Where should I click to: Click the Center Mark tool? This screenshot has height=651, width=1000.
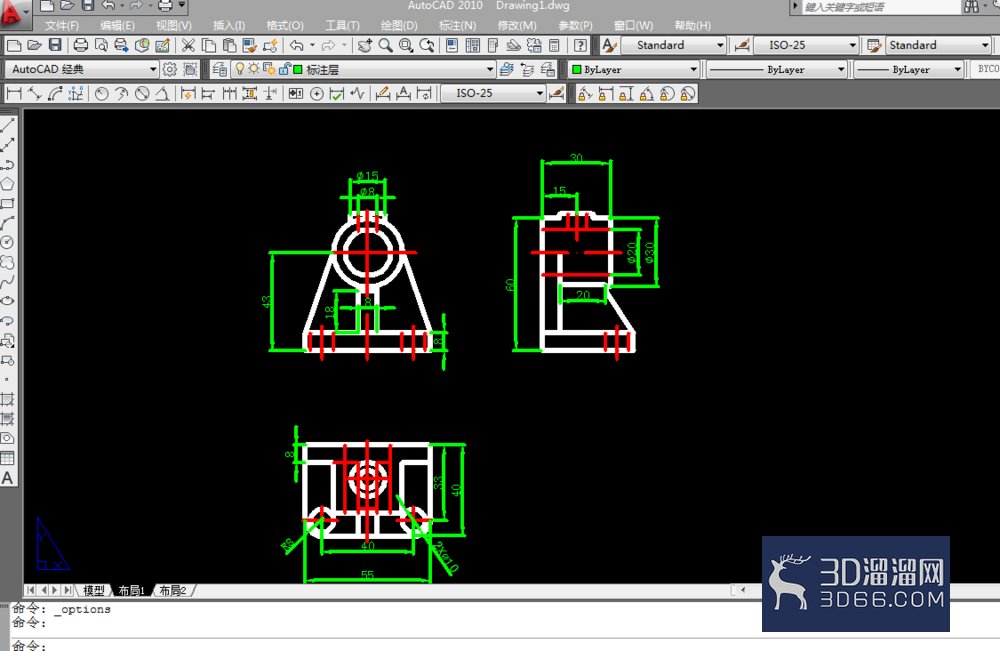[316, 94]
